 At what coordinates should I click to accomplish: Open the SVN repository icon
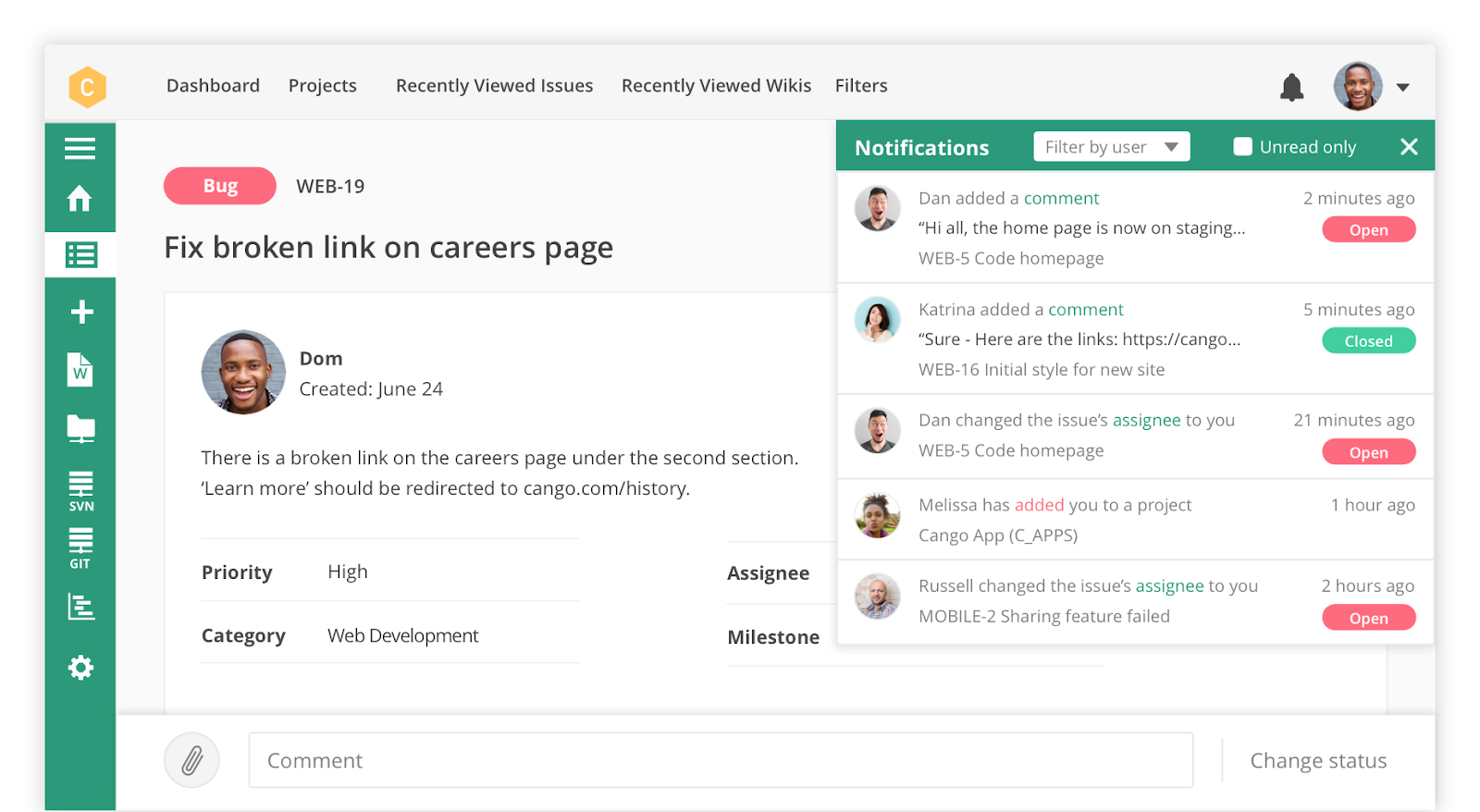coord(80,490)
